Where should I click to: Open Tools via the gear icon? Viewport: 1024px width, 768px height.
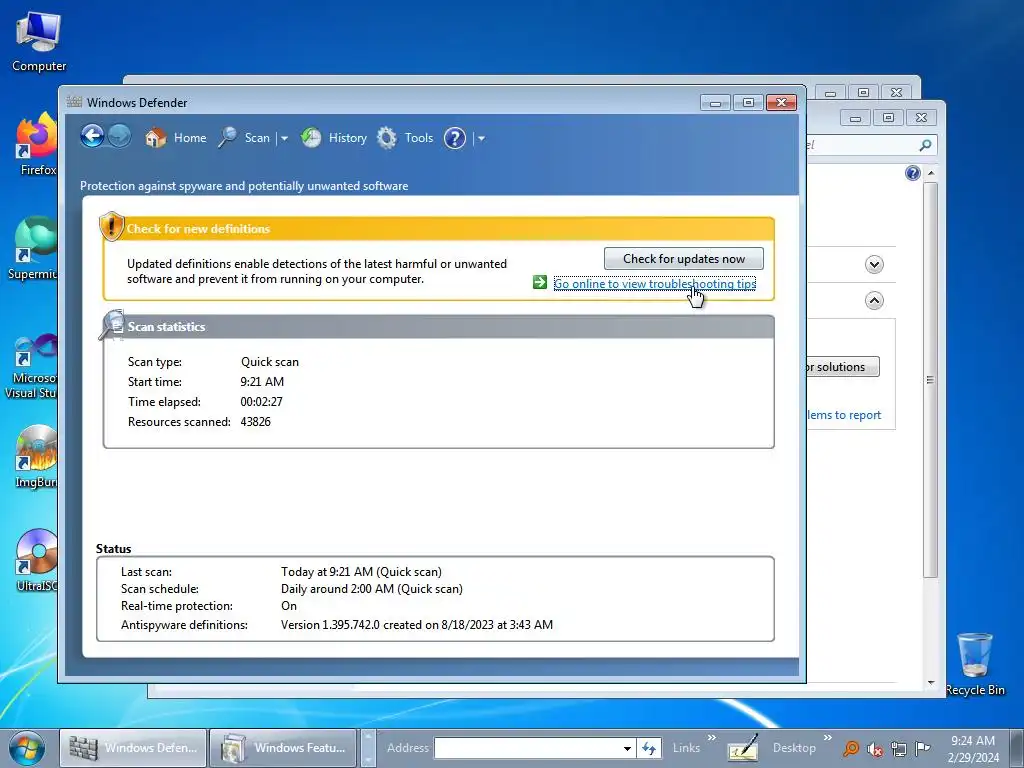pos(387,138)
